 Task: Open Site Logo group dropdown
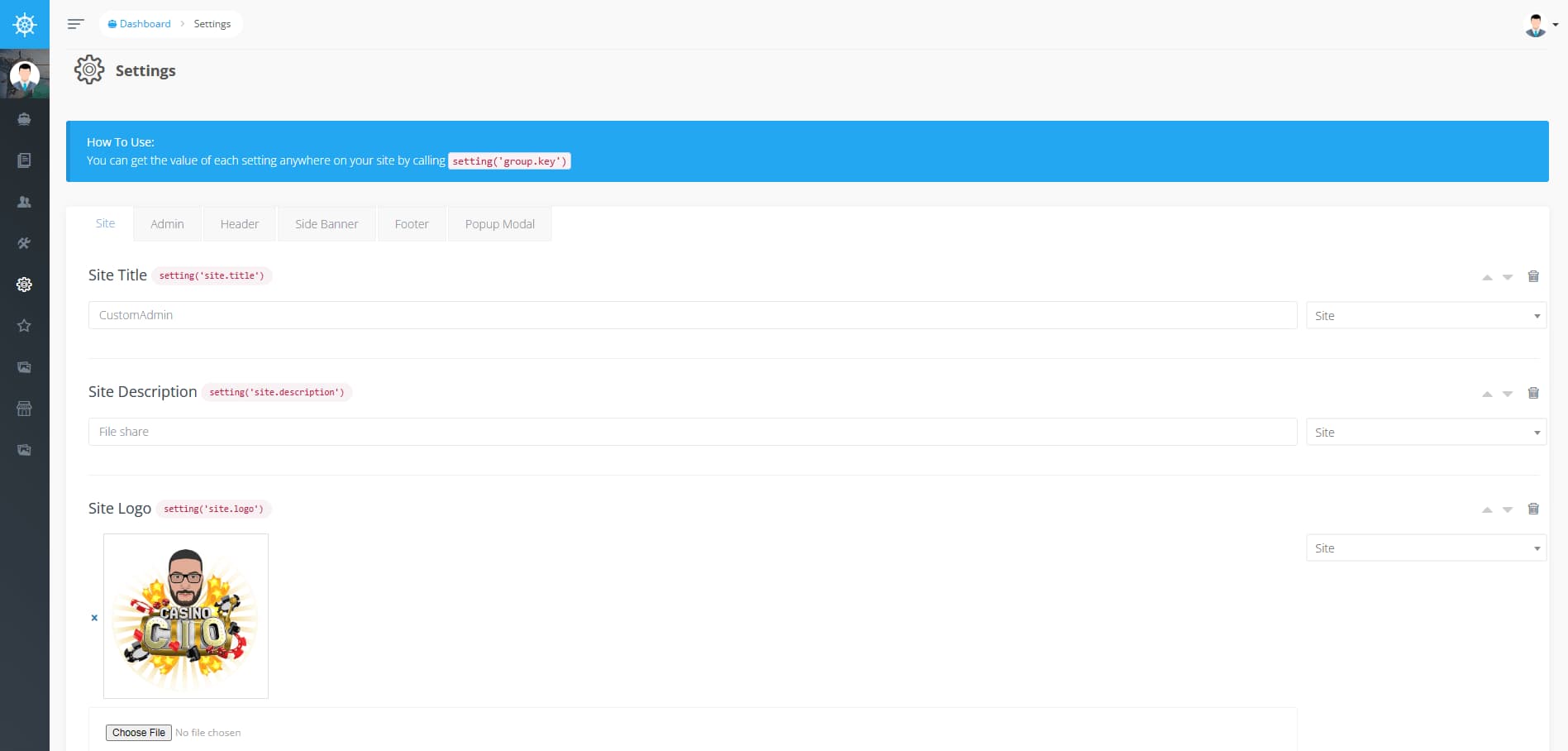click(x=1426, y=548)
